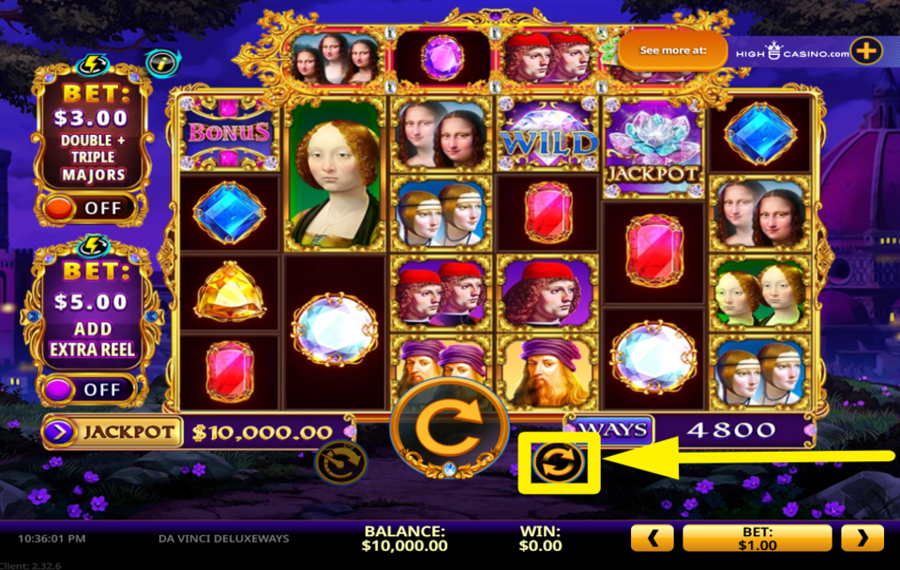Click the orange plus icon beside HighCasino.com
Viewport: 900px width, 570px height.
[x=866, y=52]
